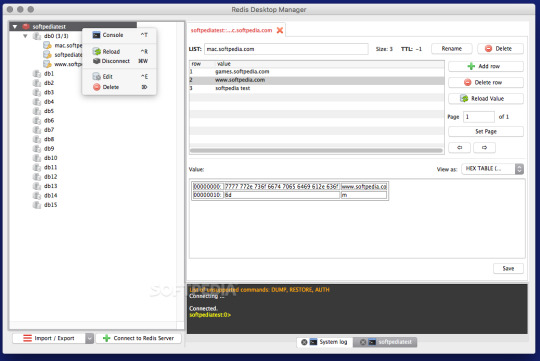Choose Reload from the context menu
The width and height of the screenshot is (540, 361).
point(119,52)
